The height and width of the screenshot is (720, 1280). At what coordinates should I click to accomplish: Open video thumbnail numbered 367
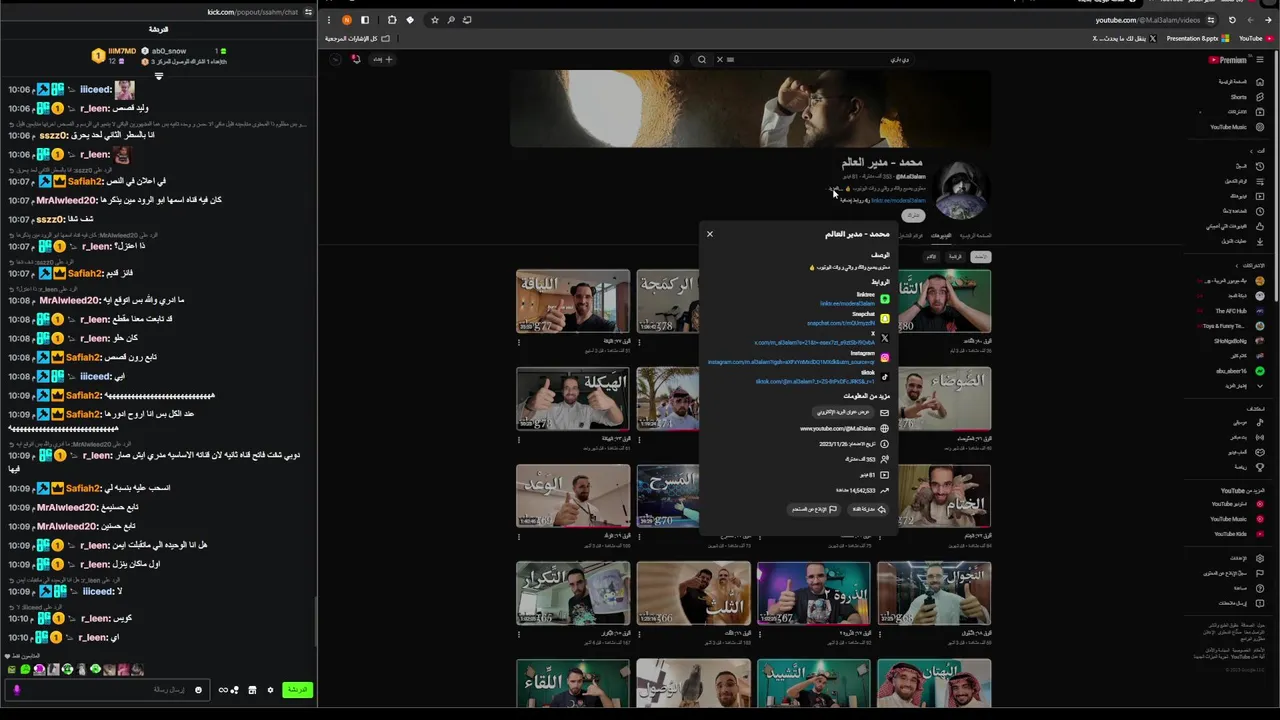click(x=813, y=593)
